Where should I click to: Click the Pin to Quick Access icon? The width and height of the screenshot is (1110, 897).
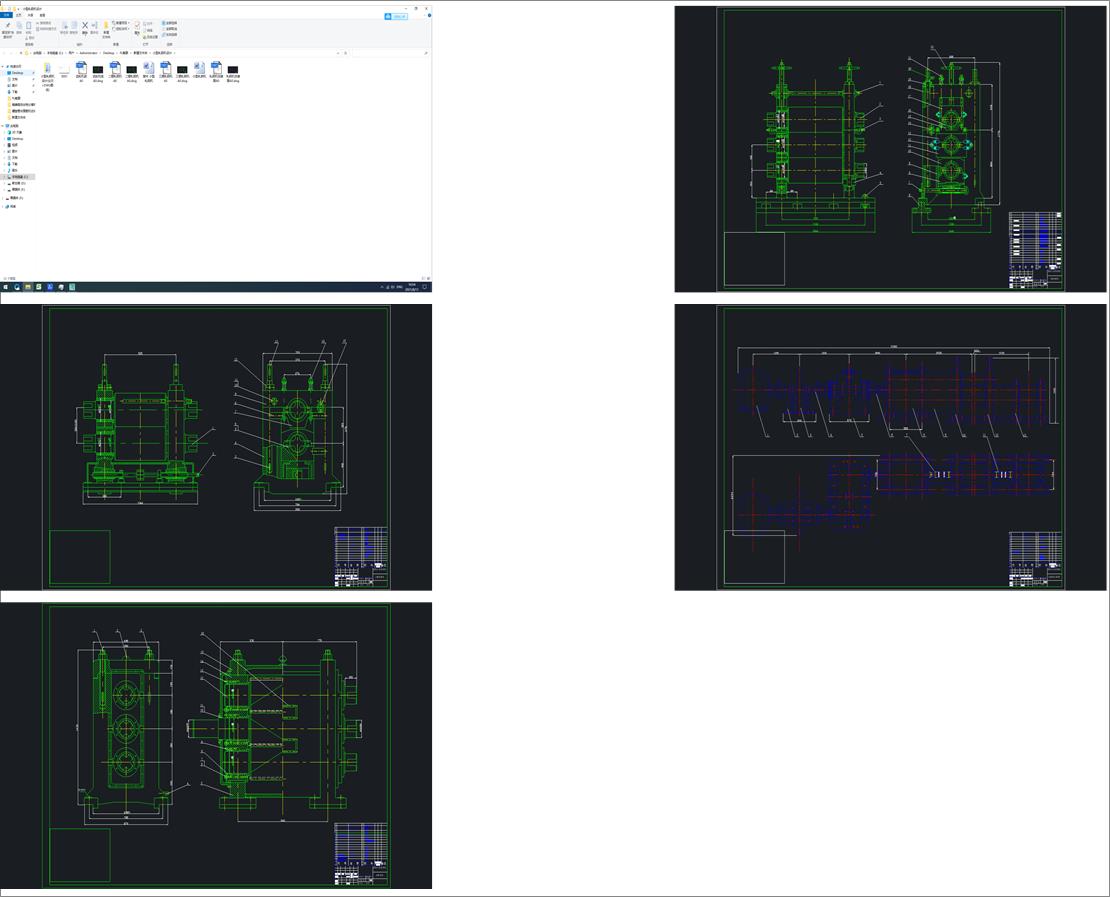pyautogui.click(x=7, y=26)
